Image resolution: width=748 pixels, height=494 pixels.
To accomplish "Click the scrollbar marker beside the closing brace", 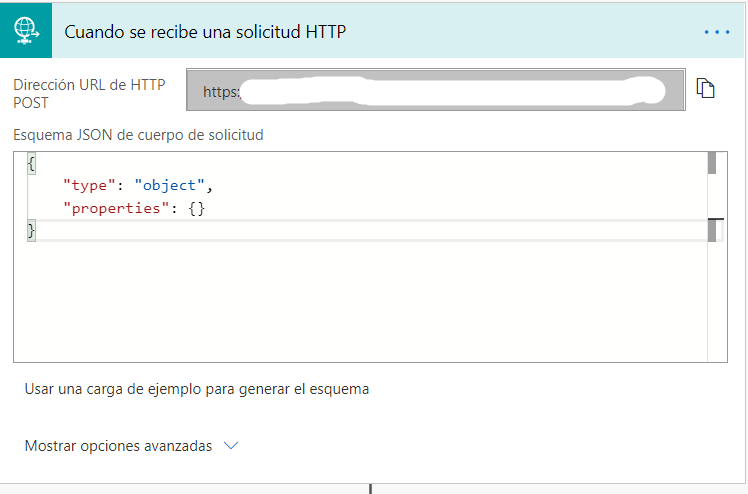I will pyautogui.click(x=712, y=230).
